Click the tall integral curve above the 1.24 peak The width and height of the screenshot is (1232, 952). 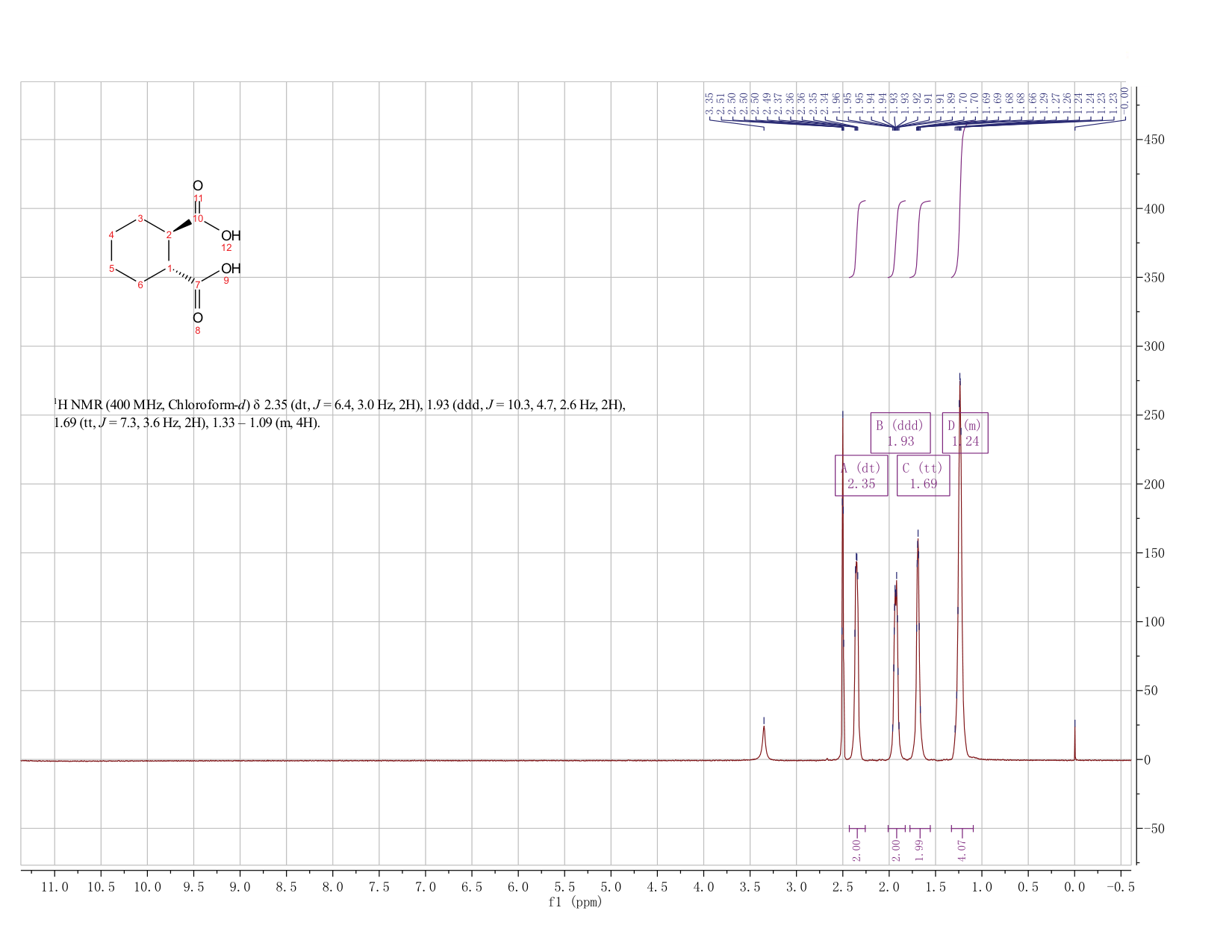point(960,202)
